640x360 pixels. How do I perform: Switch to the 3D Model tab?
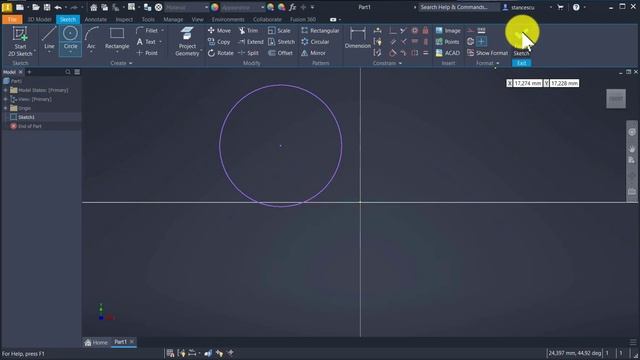pos(39,19)
